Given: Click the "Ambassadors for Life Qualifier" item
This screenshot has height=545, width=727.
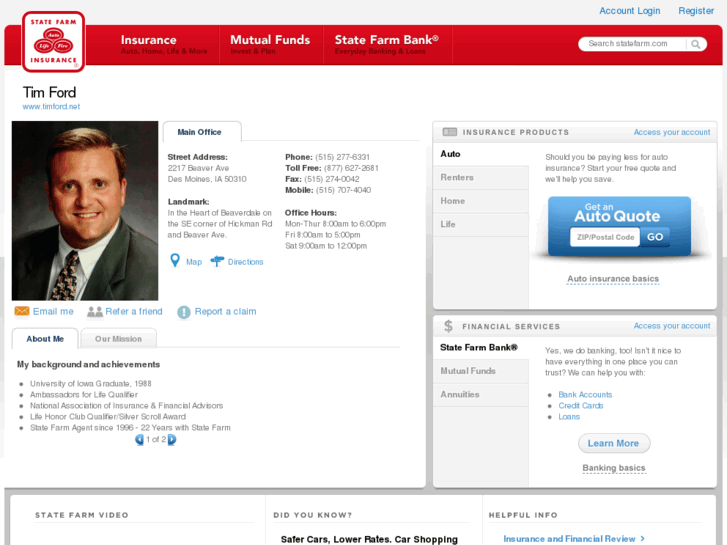Looking at the screenshot, I should 84,395.
